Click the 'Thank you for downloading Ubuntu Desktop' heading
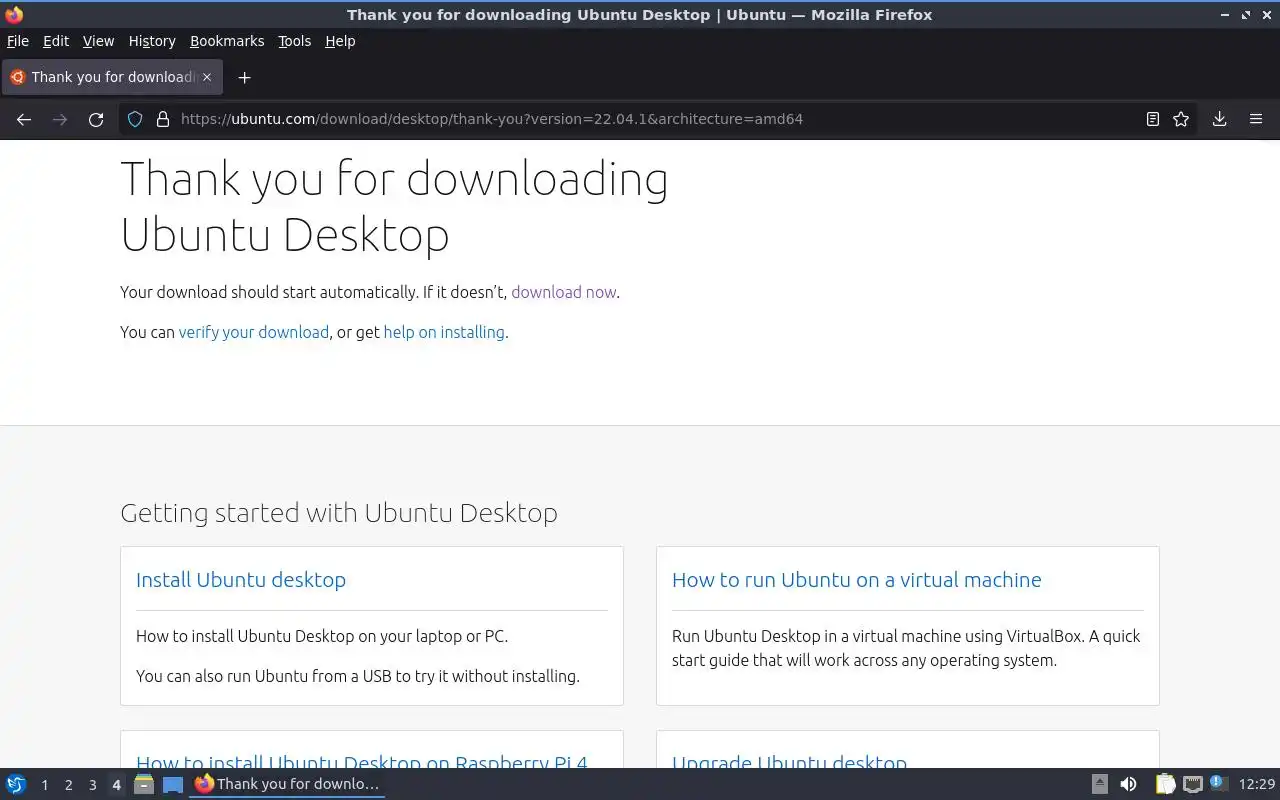1280x800 pixels. 394,207
